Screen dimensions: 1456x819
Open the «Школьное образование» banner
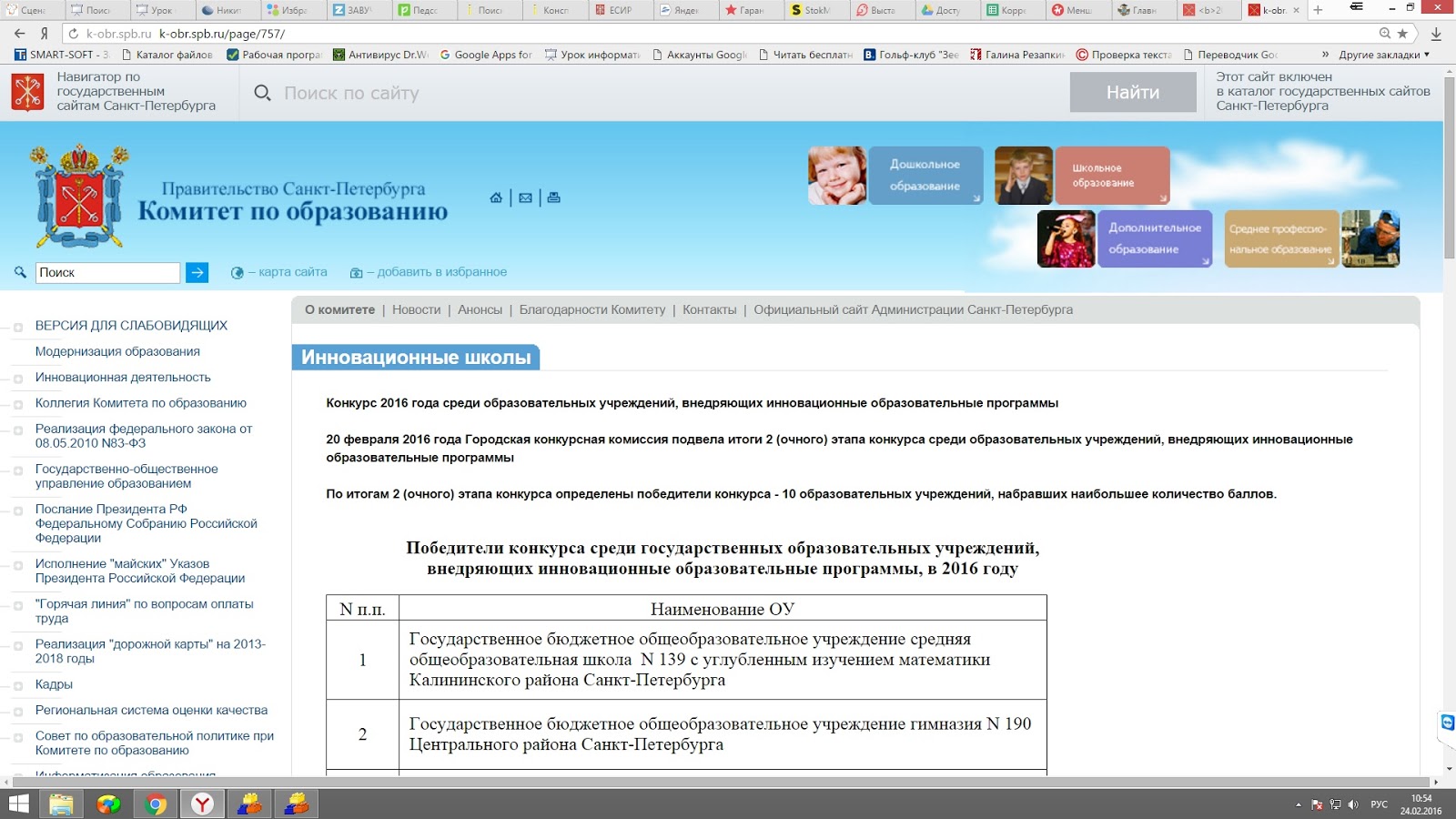(x=1112, y=175)
